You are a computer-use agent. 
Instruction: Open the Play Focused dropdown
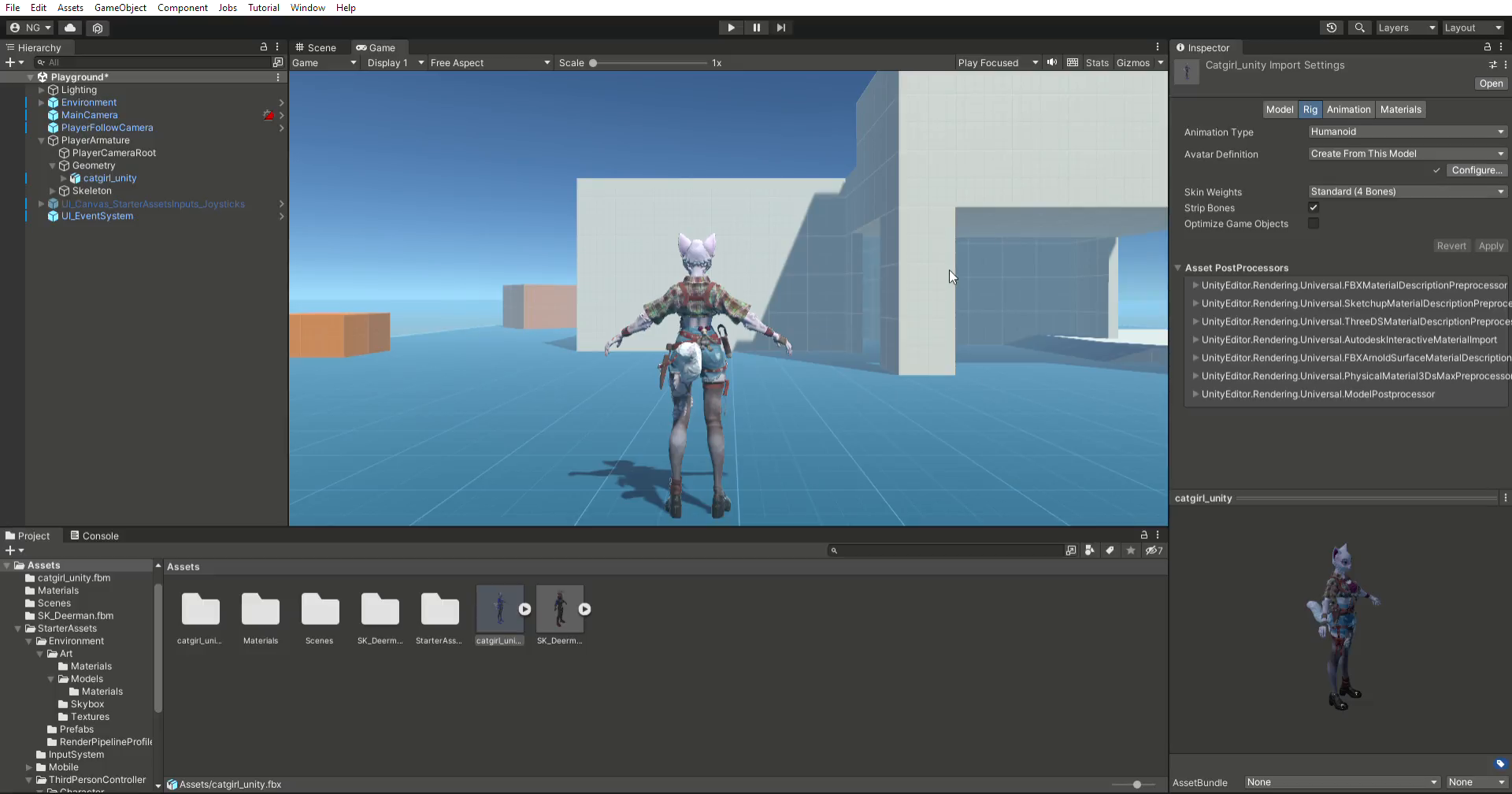point(998,62)
